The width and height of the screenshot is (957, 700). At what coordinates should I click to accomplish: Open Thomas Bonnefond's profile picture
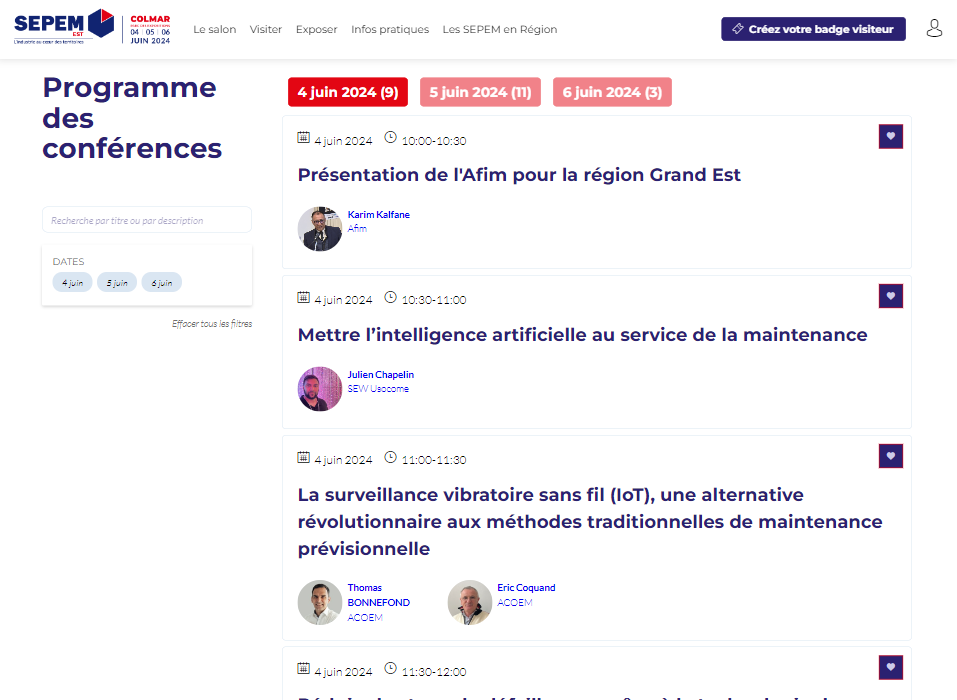[x=320, y=603]
